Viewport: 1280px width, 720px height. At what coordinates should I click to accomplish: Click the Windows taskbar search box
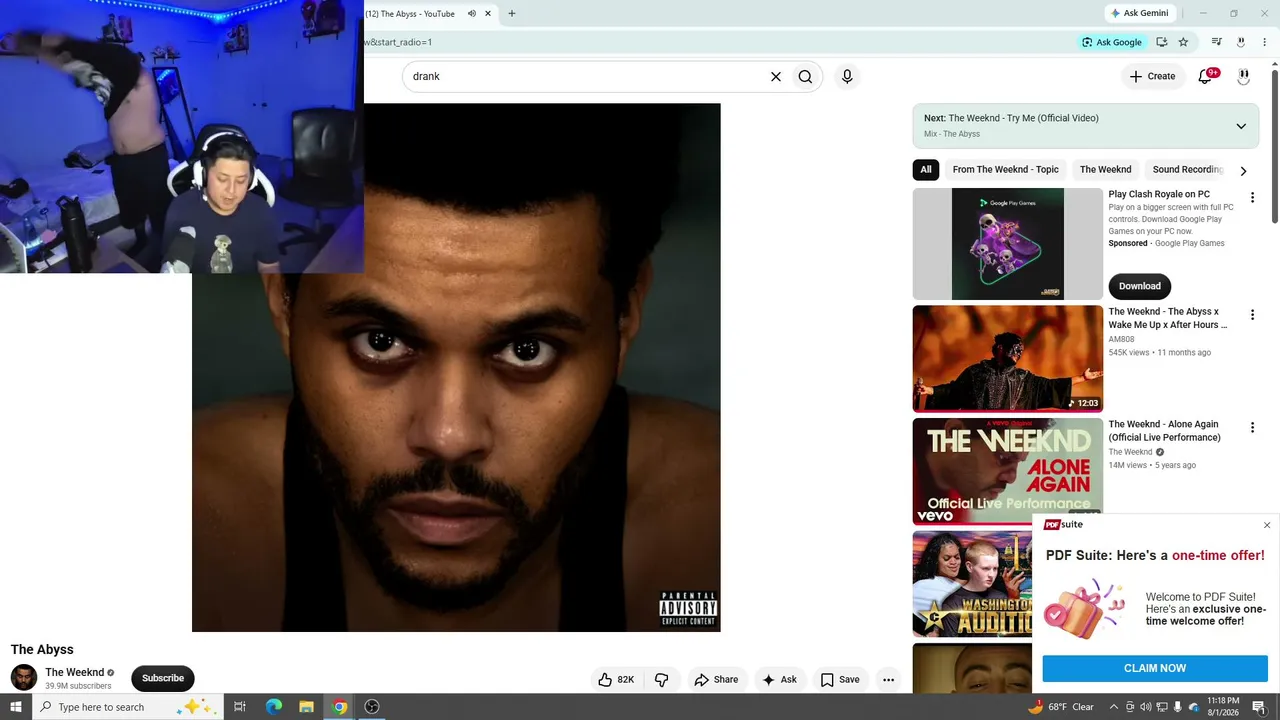[127, 707]
